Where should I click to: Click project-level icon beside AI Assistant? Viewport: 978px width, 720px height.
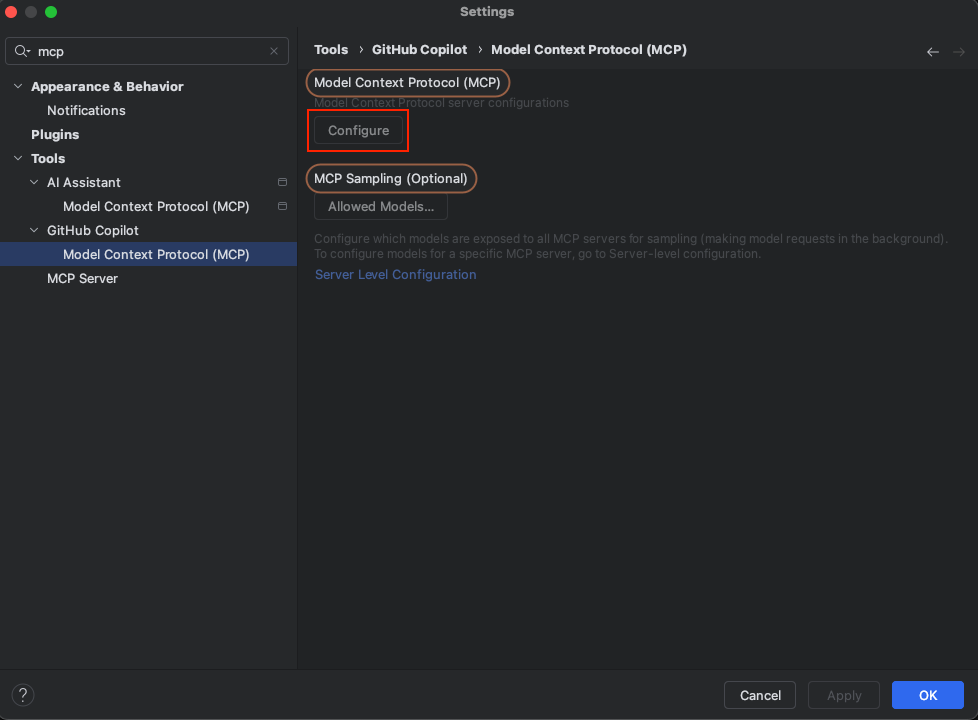283,182
